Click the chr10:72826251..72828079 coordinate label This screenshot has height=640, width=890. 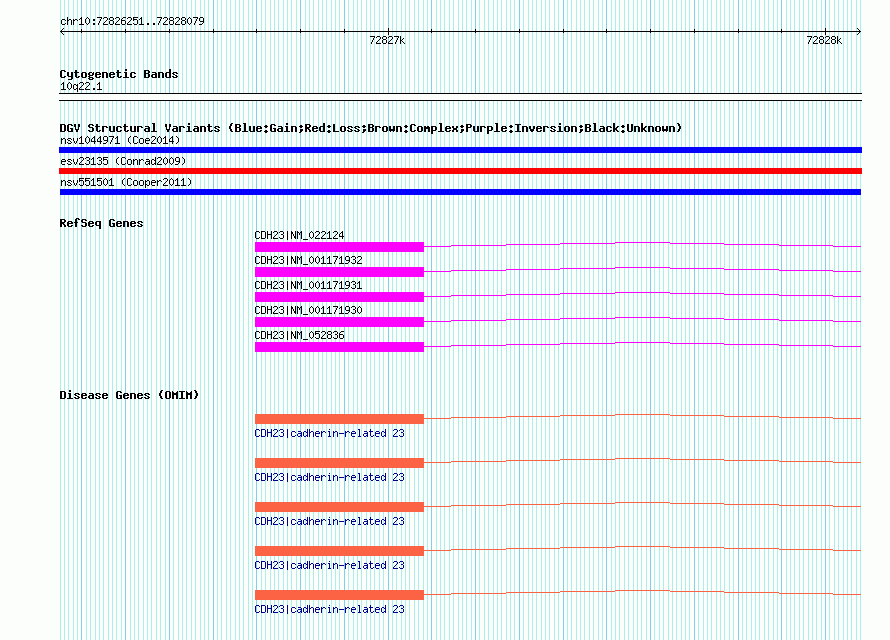pos(132,21)
